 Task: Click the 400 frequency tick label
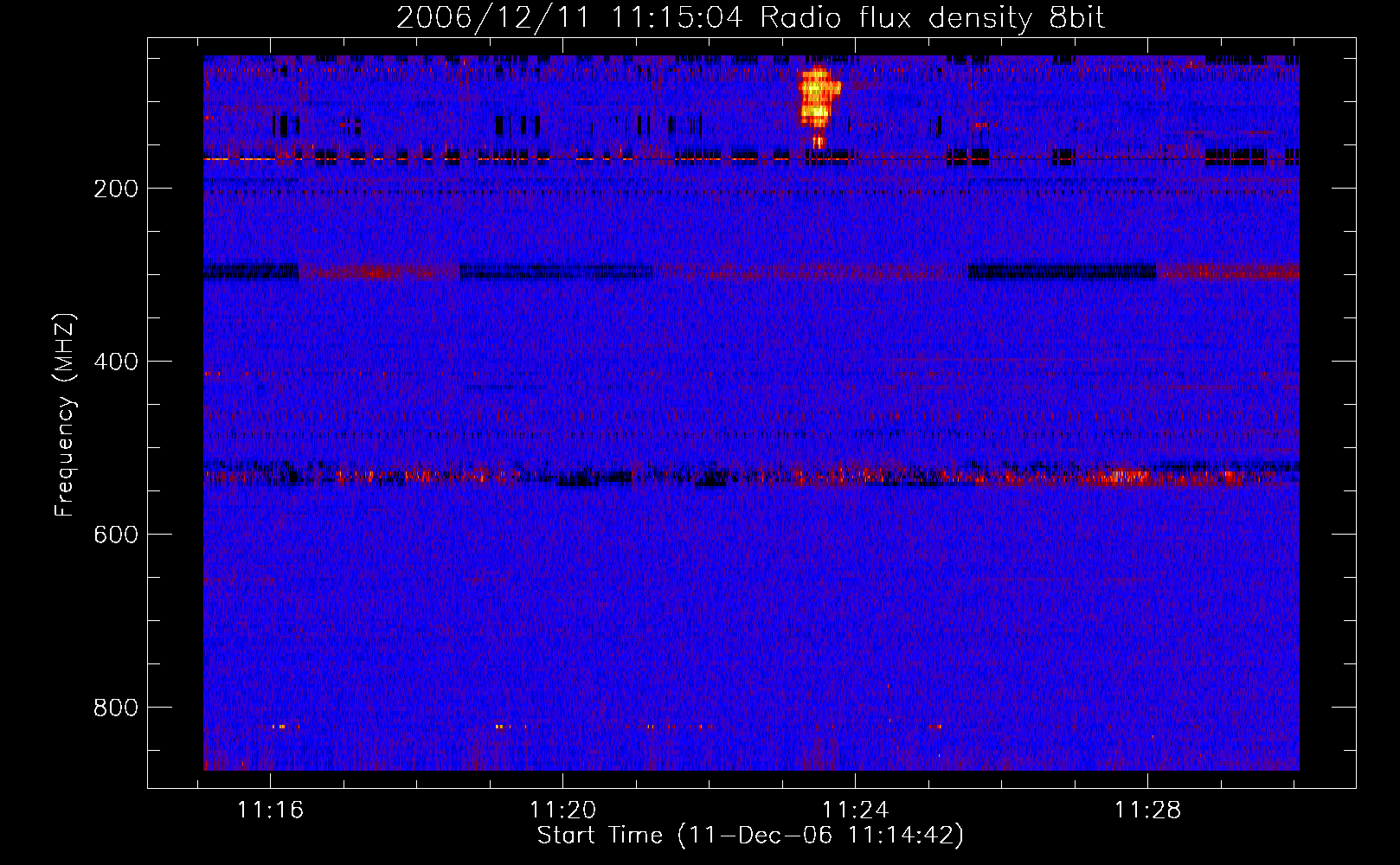click(x=116, y=362)
